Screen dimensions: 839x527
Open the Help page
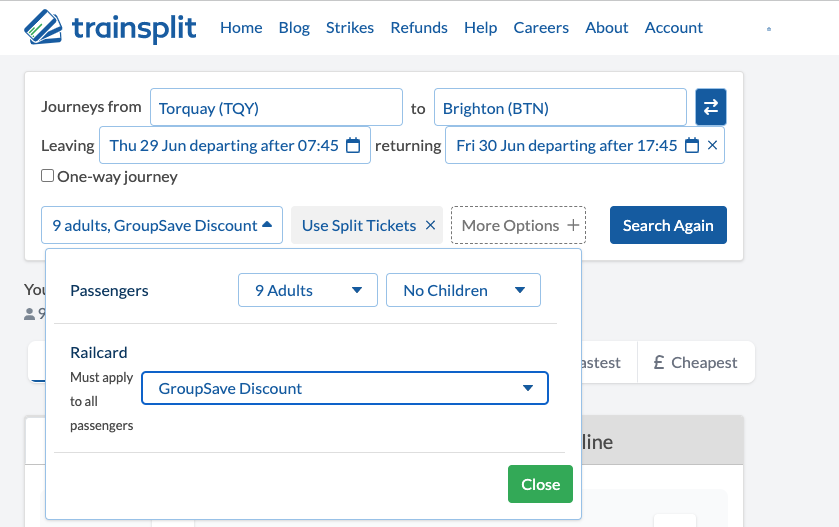(x=480, y=28)
